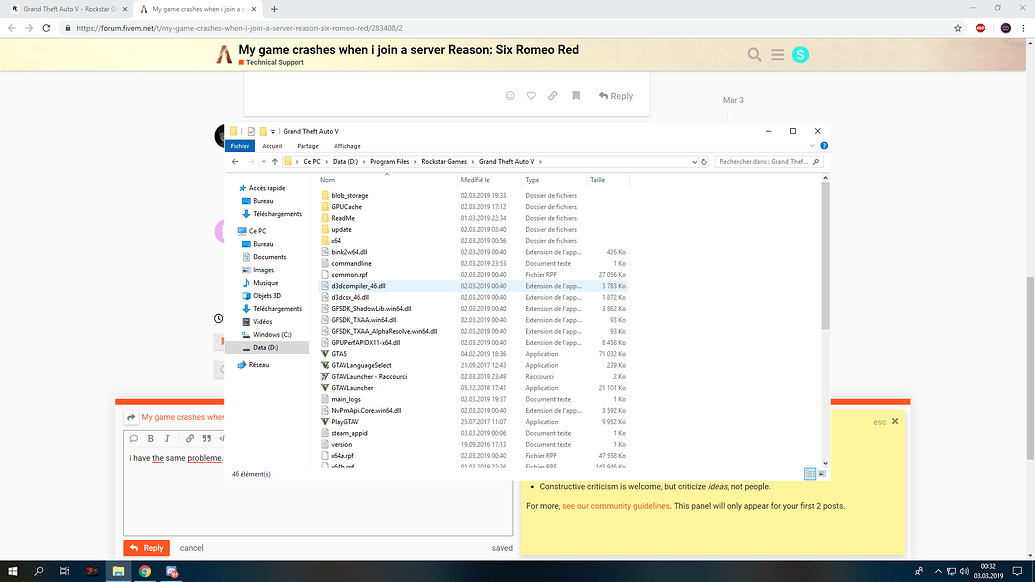Select Accès rapide in Explorer sidebar
The height and width of the screenshot is (582, 1035).
(267, 188)
